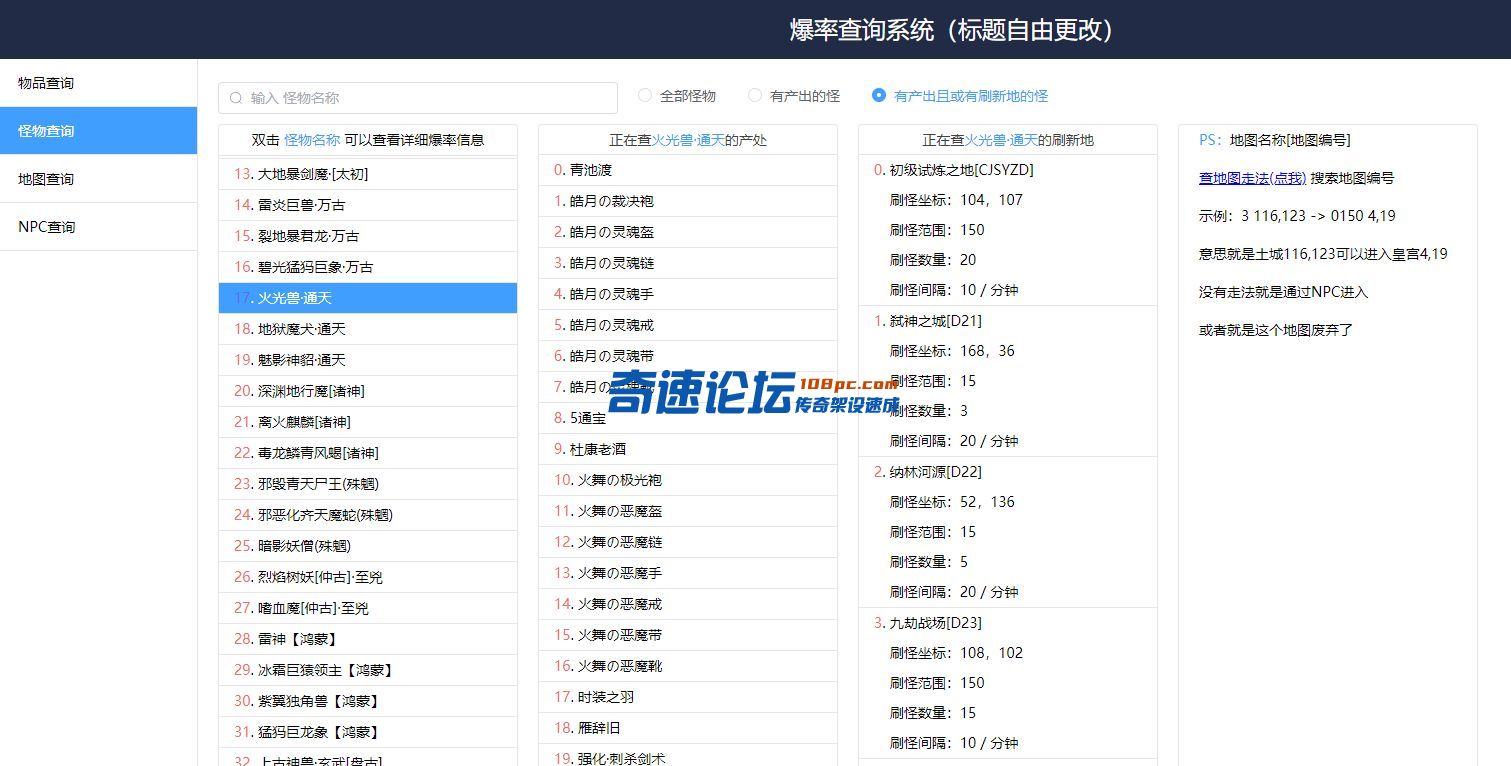Click the 刷怪坐标: 168, 36 entry
The height and width of the screenshot is (766, 1511).
952,351
